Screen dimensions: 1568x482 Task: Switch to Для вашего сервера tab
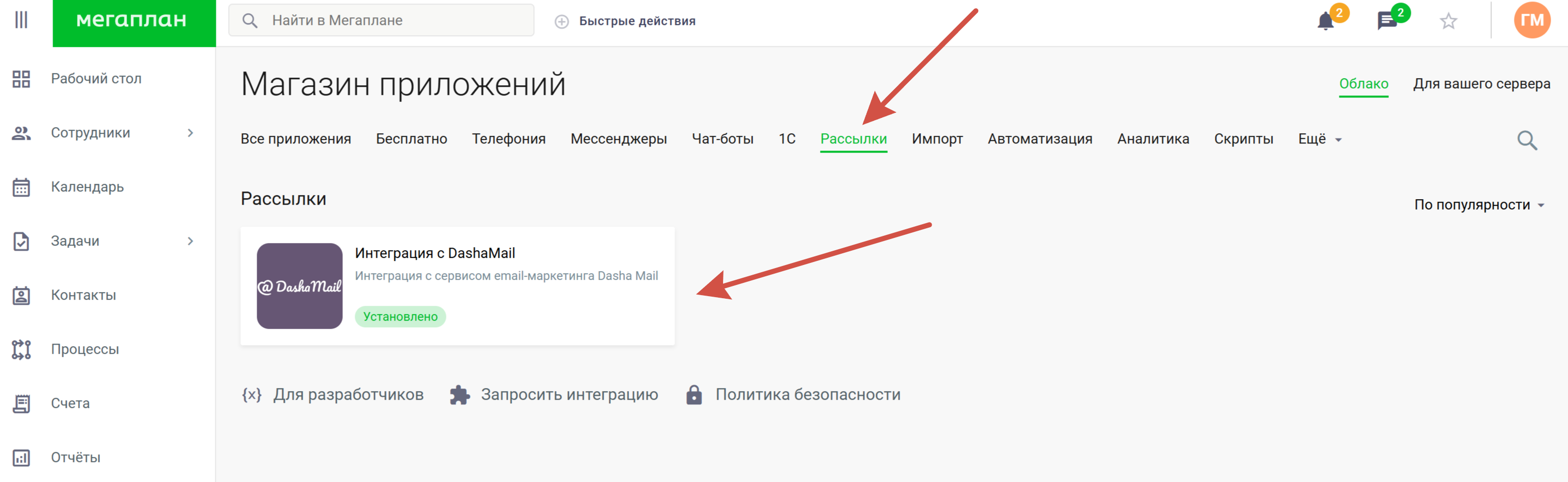pos(1481,83)
